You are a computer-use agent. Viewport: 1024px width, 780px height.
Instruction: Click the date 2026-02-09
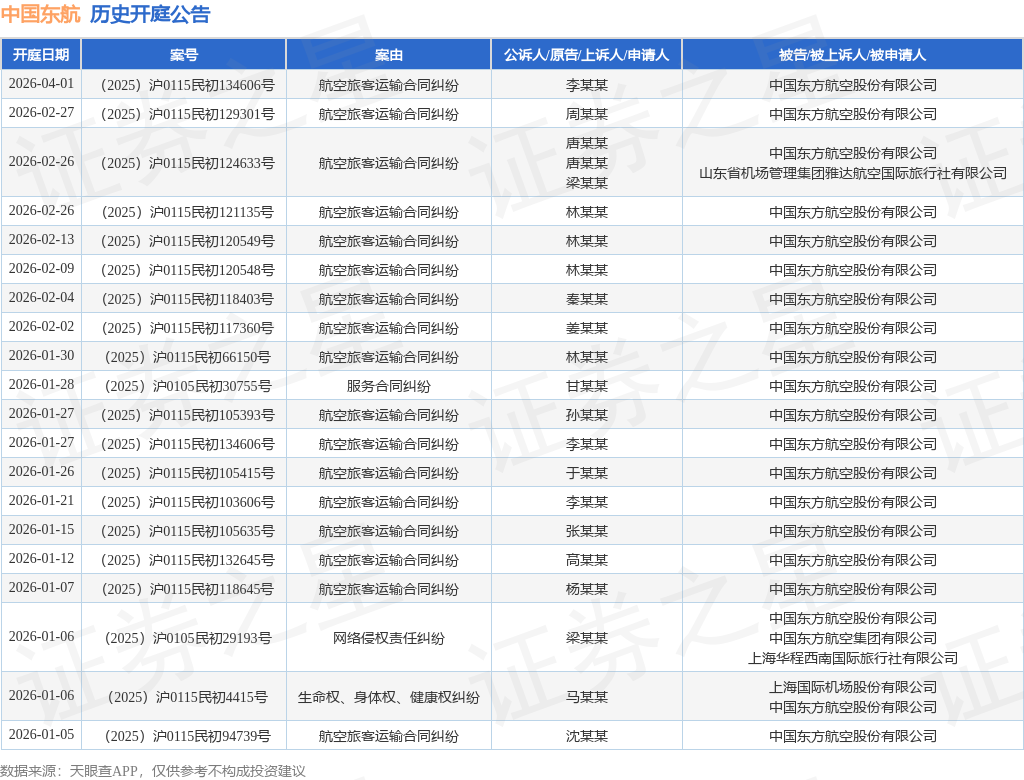[41, 268]
